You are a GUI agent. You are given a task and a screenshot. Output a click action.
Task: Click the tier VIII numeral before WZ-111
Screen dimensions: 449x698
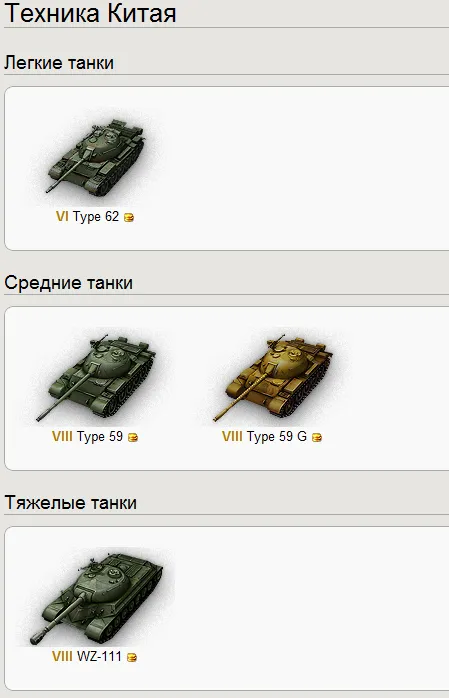[62, 656]
